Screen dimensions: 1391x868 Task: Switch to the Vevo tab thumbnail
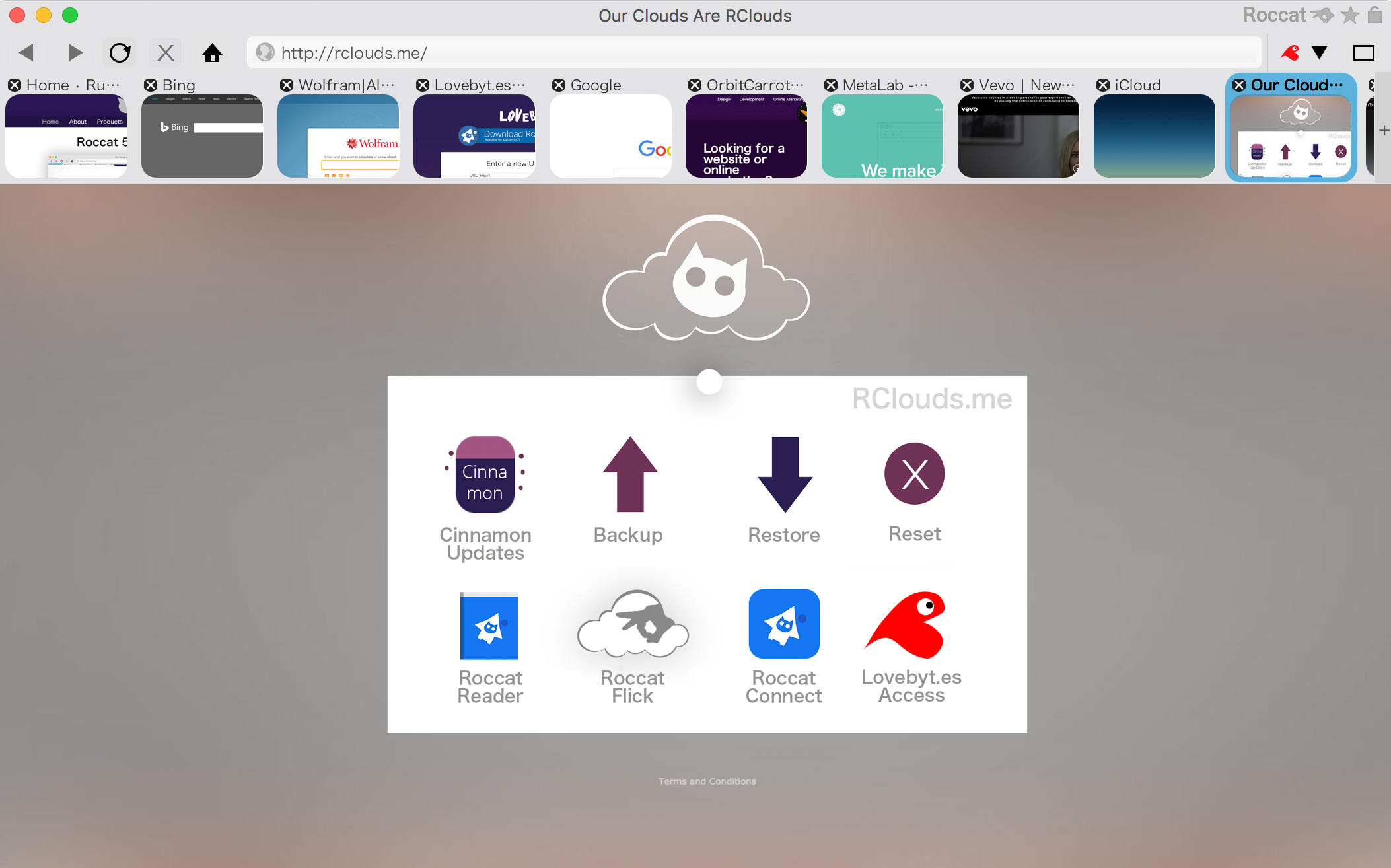click(1018, 136)
